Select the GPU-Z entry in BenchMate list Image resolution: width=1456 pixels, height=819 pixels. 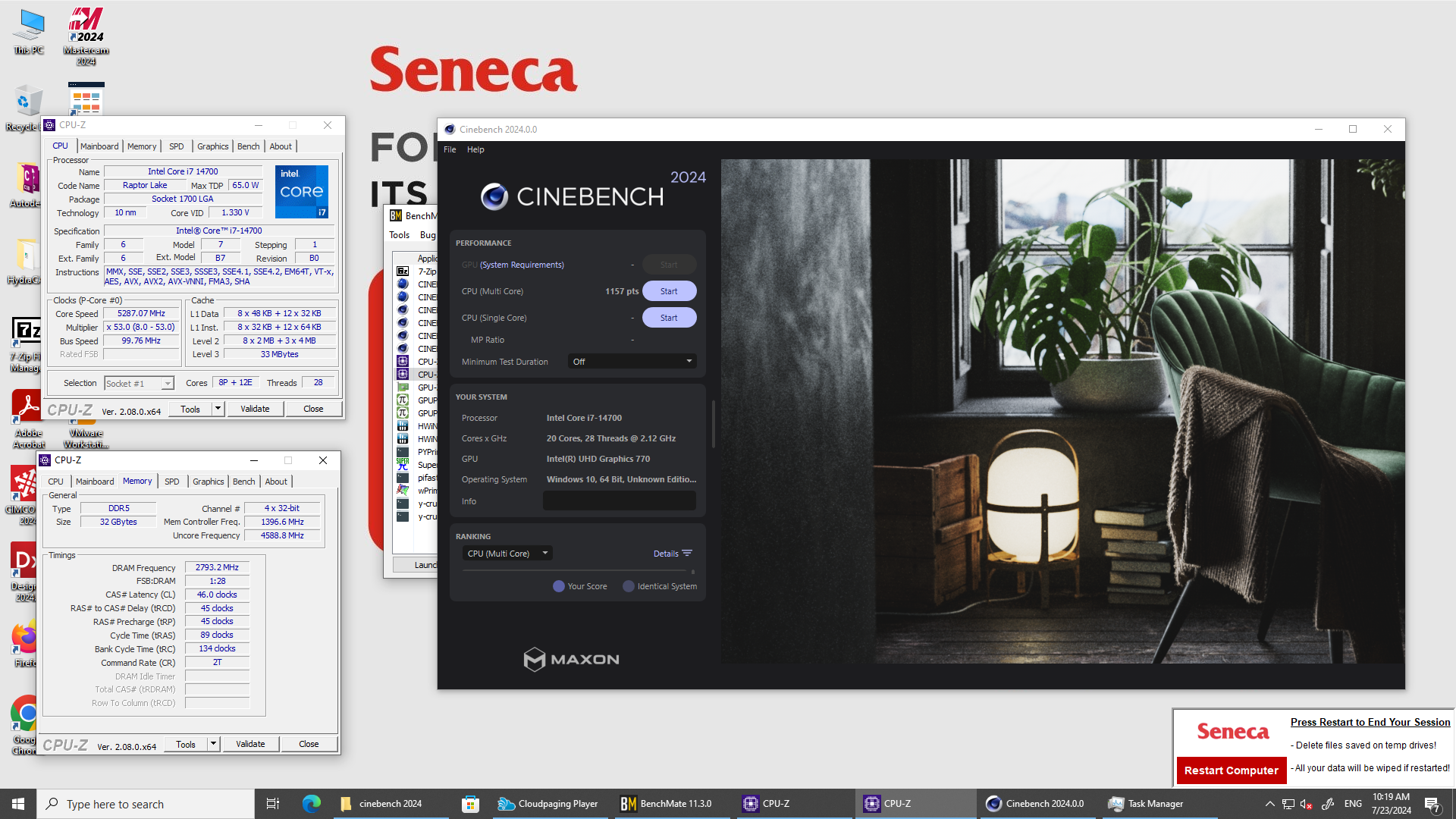pos(416,388)
